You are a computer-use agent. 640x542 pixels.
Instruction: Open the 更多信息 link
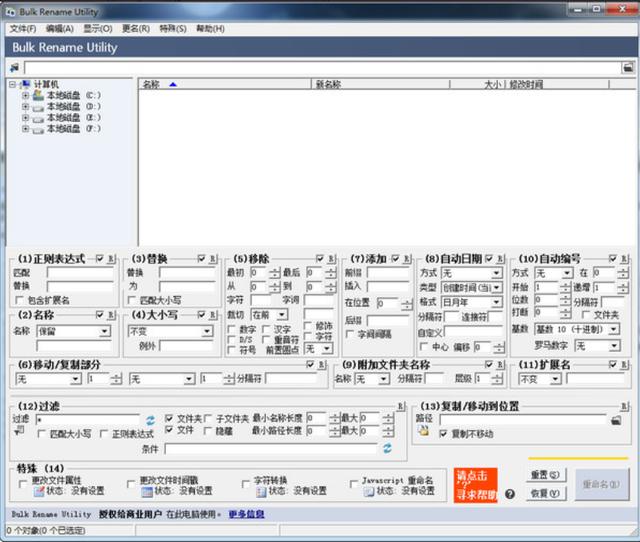246,514
